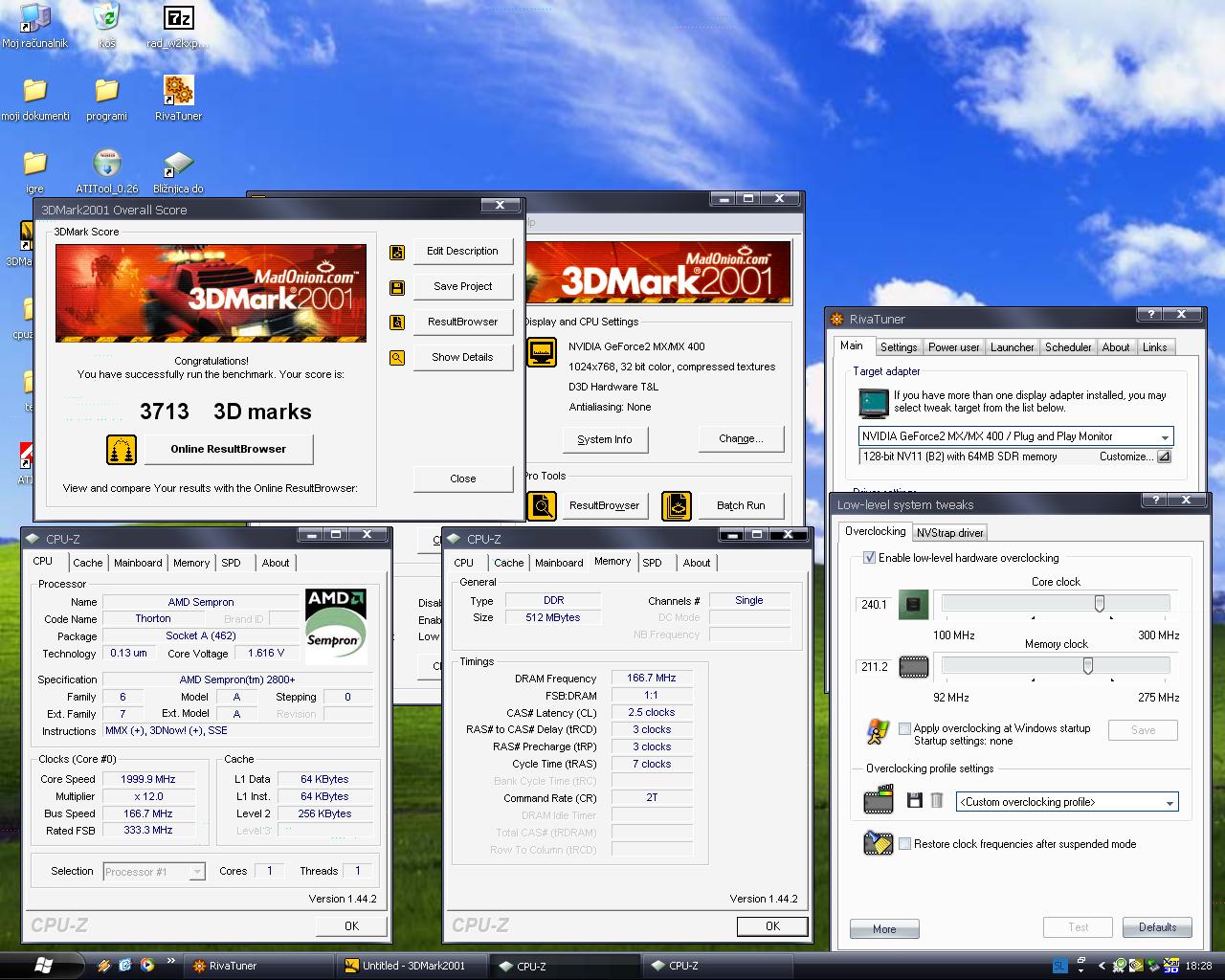This screenshot has height=980, width=1225.
Task: Open the Mainboard tab in left CPU-Z window
Action: click(x=139, y=563)
